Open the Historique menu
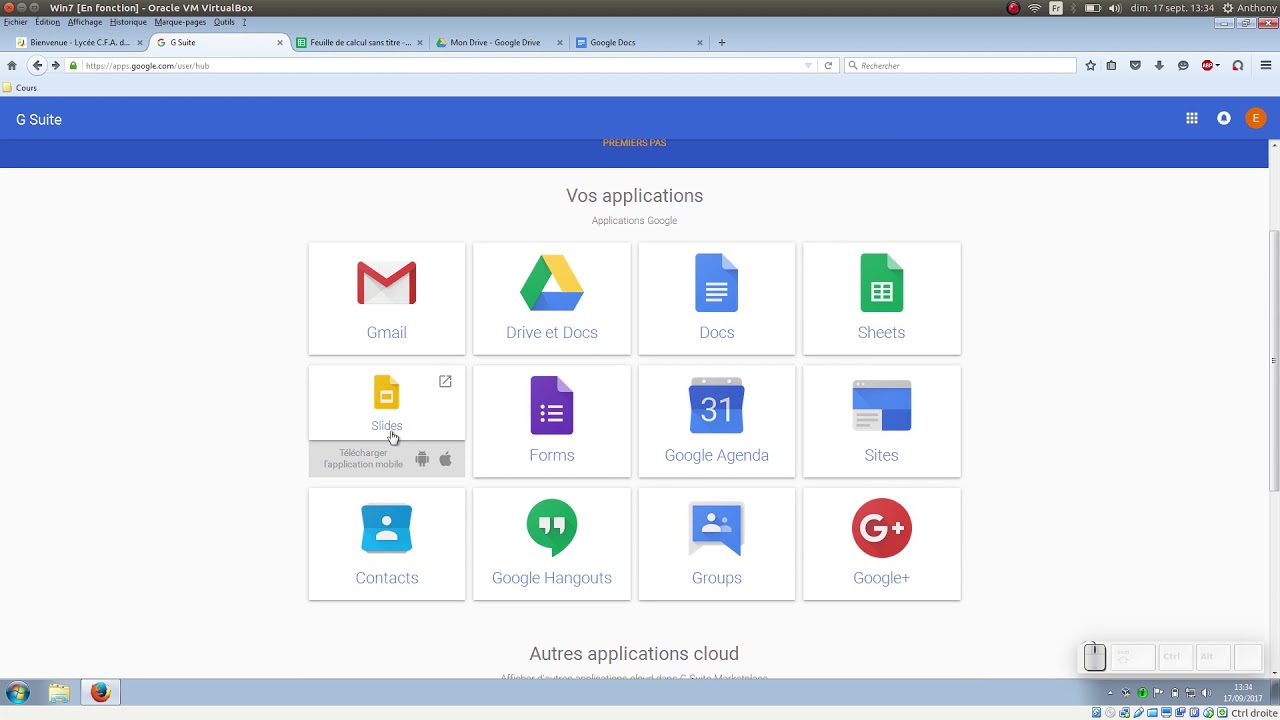 [128, 22]
